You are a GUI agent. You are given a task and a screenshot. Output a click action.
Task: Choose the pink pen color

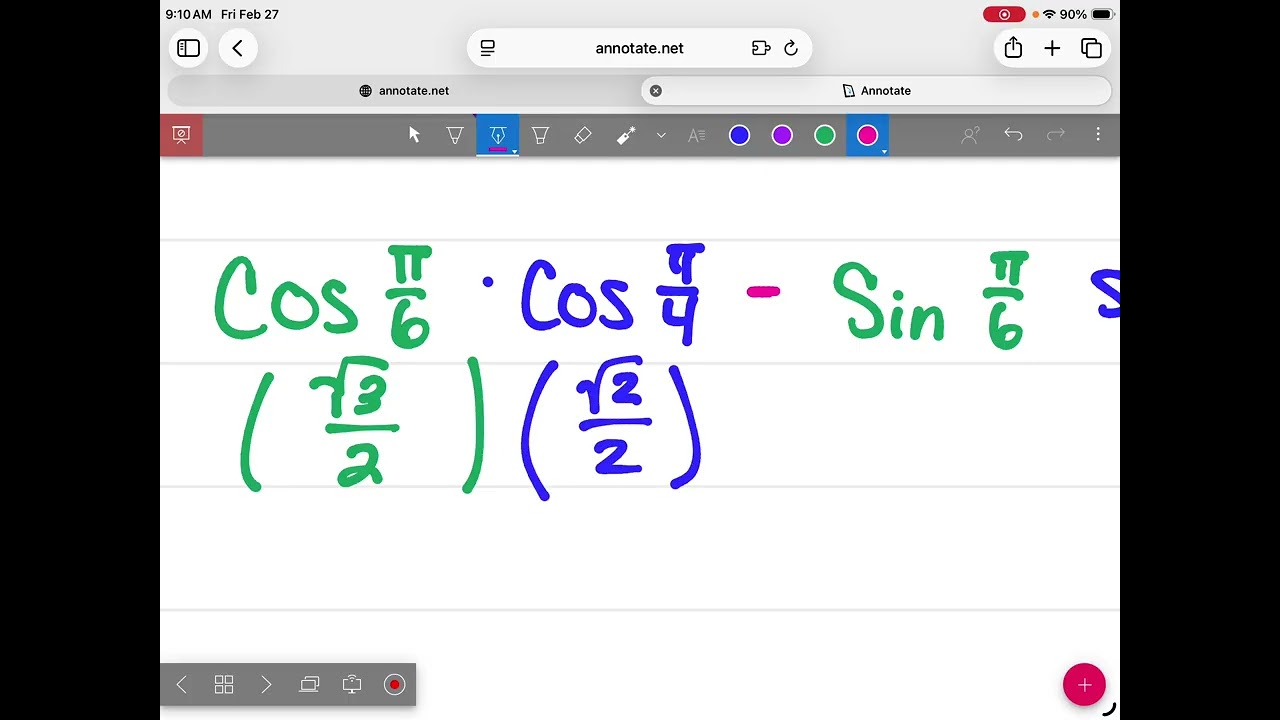pos(867,135)
